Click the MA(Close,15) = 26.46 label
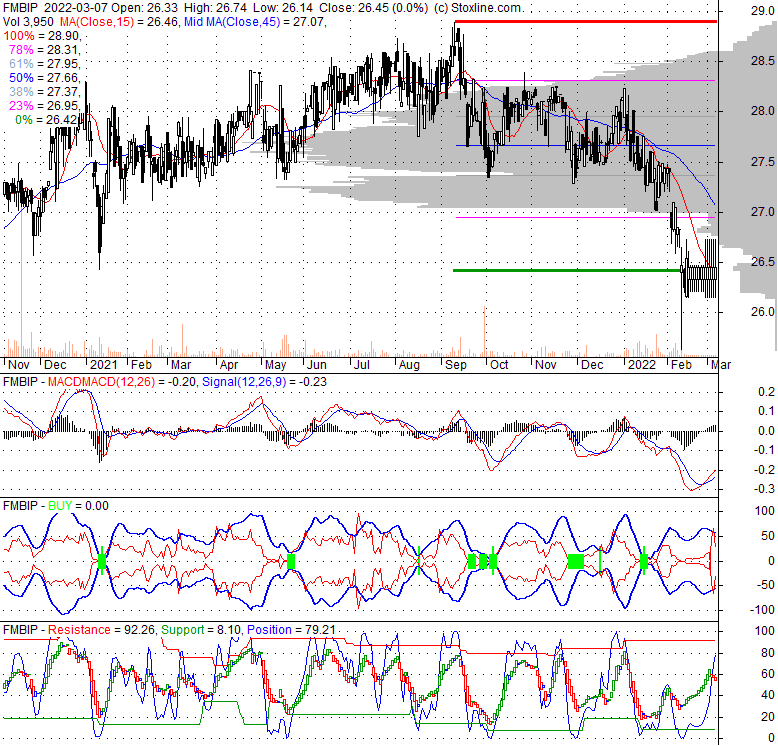Screen dimensions: 778x746 (x=120, y=21)
